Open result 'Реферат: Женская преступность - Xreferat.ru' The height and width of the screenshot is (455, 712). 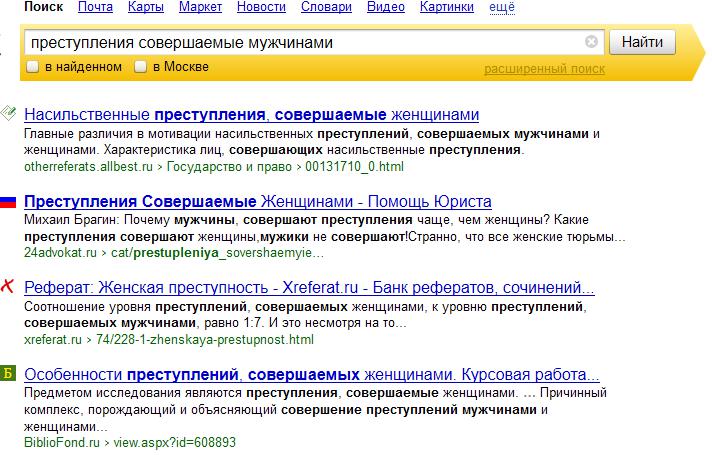pos(309,287)
